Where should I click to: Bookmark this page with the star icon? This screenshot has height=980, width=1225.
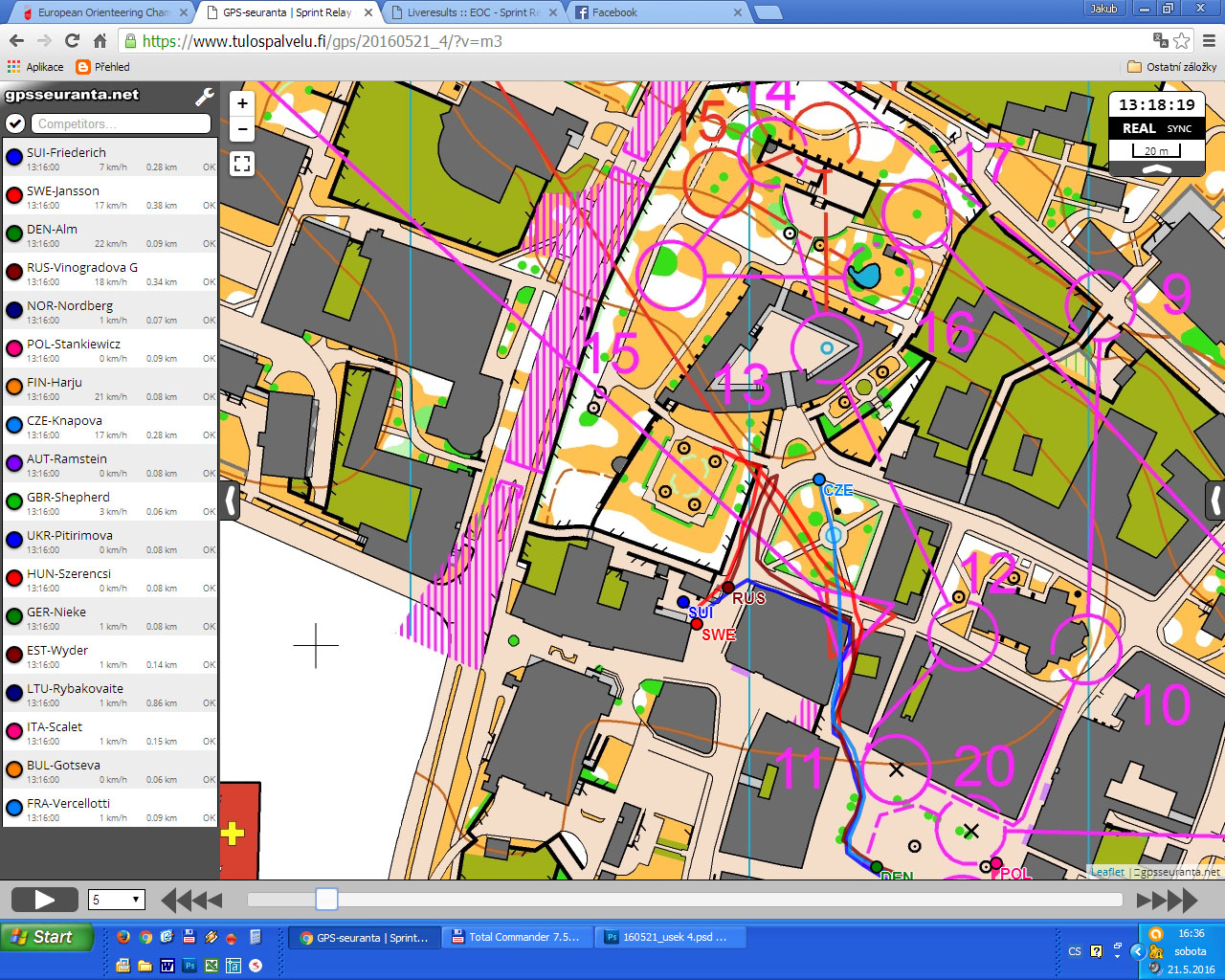pyautogui.click(x=1182, y=41)
